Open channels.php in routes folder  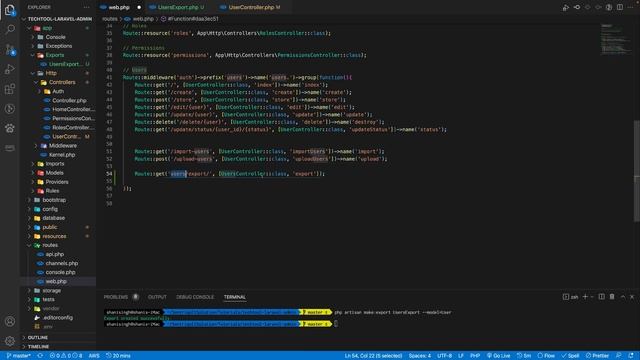coord(59,263)
